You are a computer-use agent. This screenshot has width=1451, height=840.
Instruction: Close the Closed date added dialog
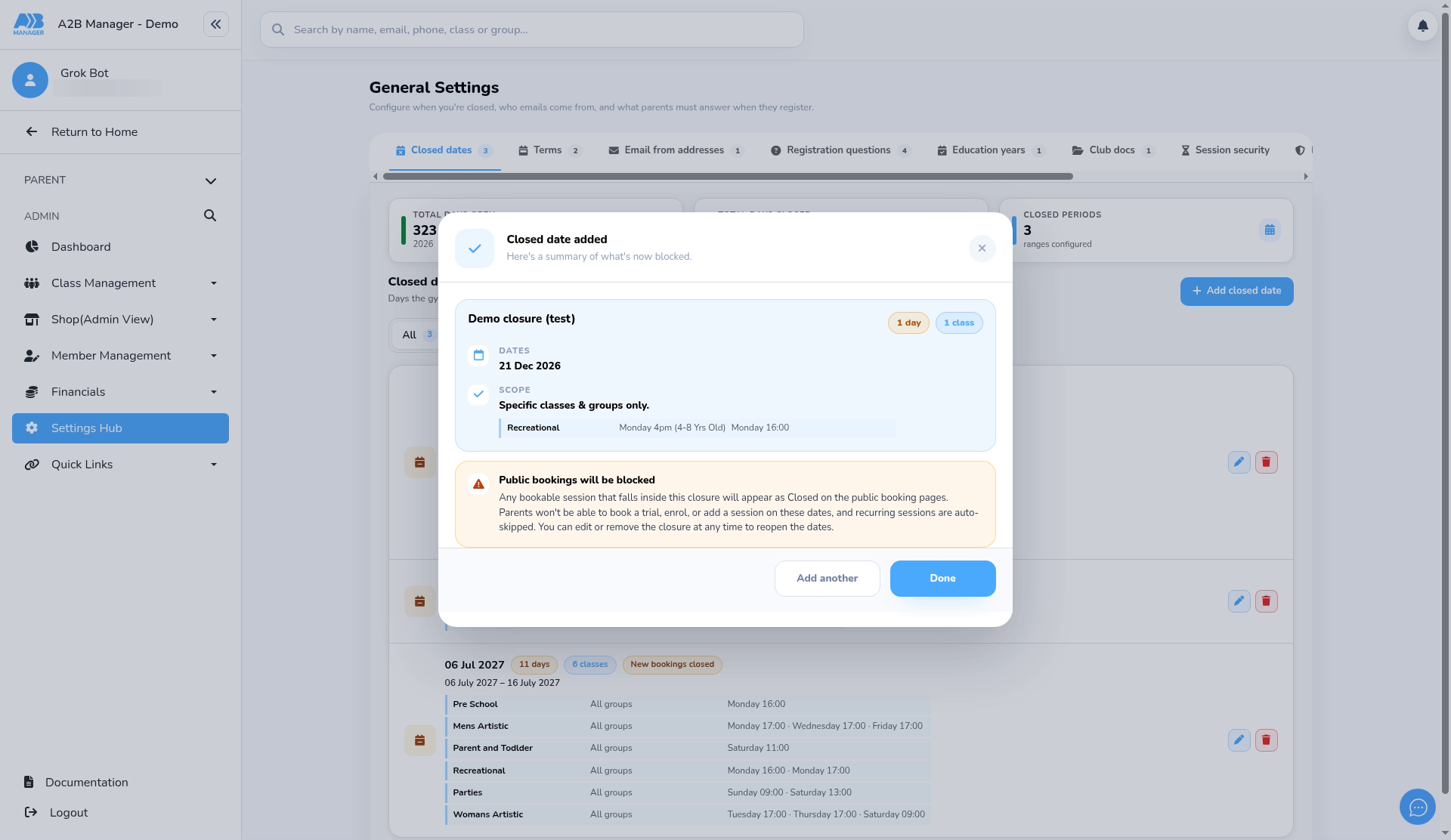click(982, 249)
